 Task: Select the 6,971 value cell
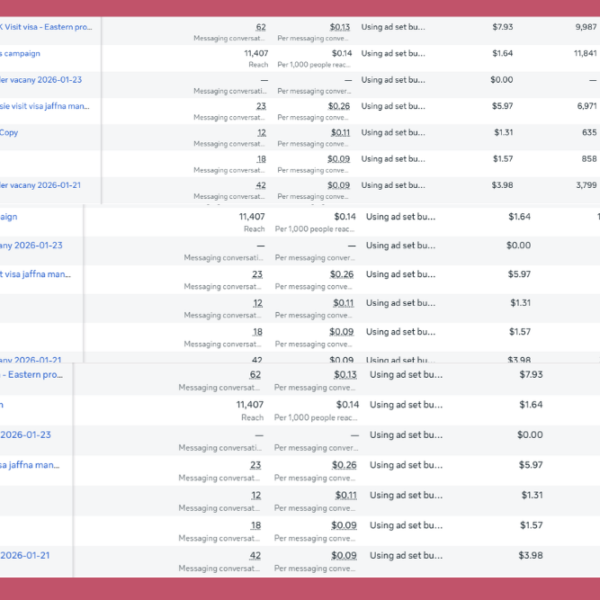[x=584, y=105]
